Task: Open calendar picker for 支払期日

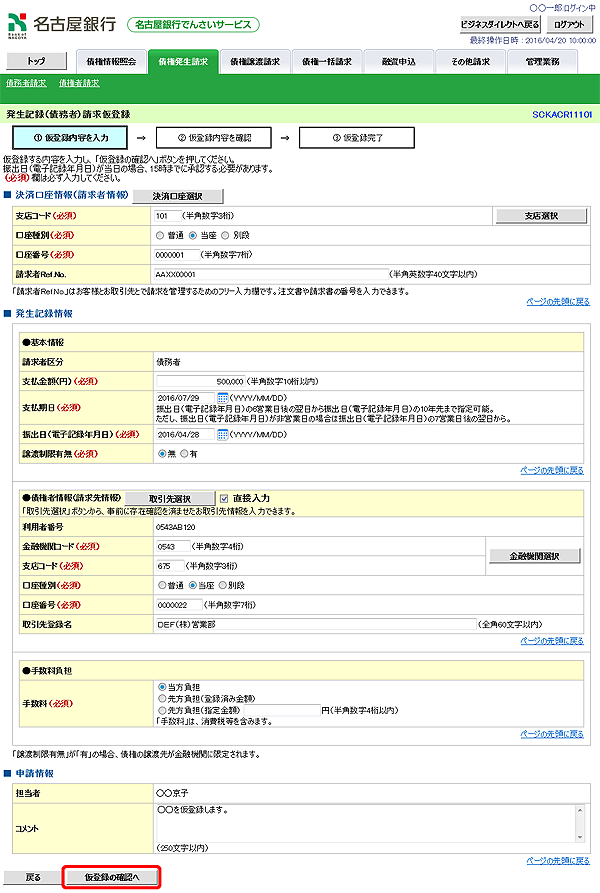Action: coord(223,398)
